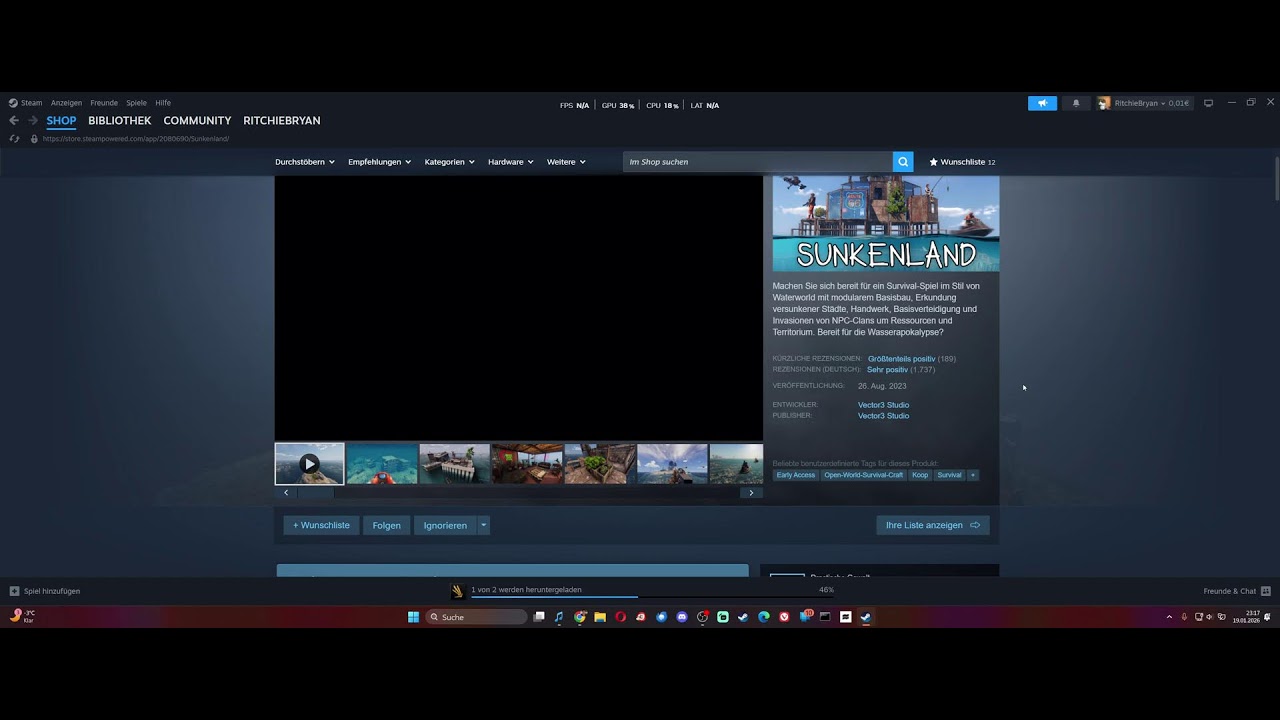Launch Opera browser from the taskbar

(x=620, y=617)
